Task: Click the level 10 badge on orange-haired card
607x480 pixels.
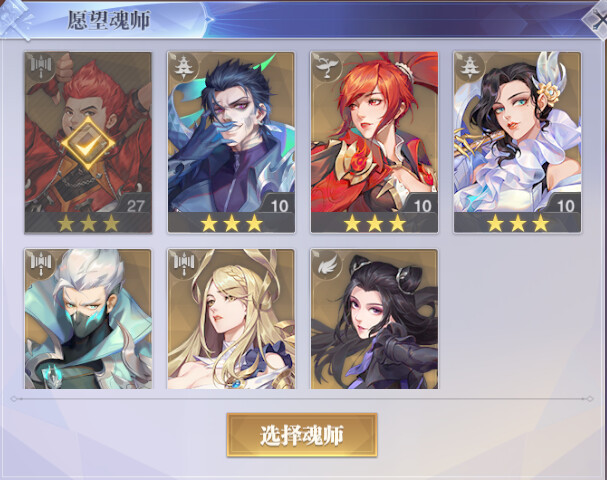Action: coord(422,205)
